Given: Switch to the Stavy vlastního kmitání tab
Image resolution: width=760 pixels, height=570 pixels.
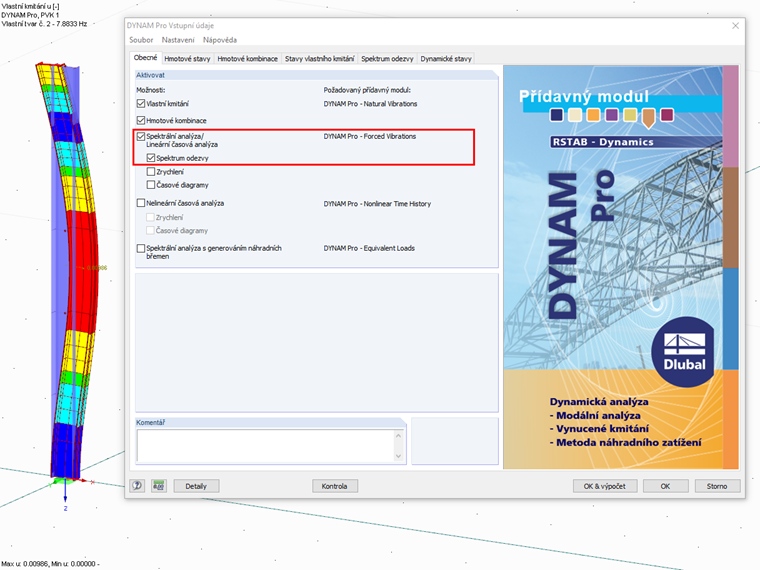Looking at the screenshot, I should click(319, 59).
